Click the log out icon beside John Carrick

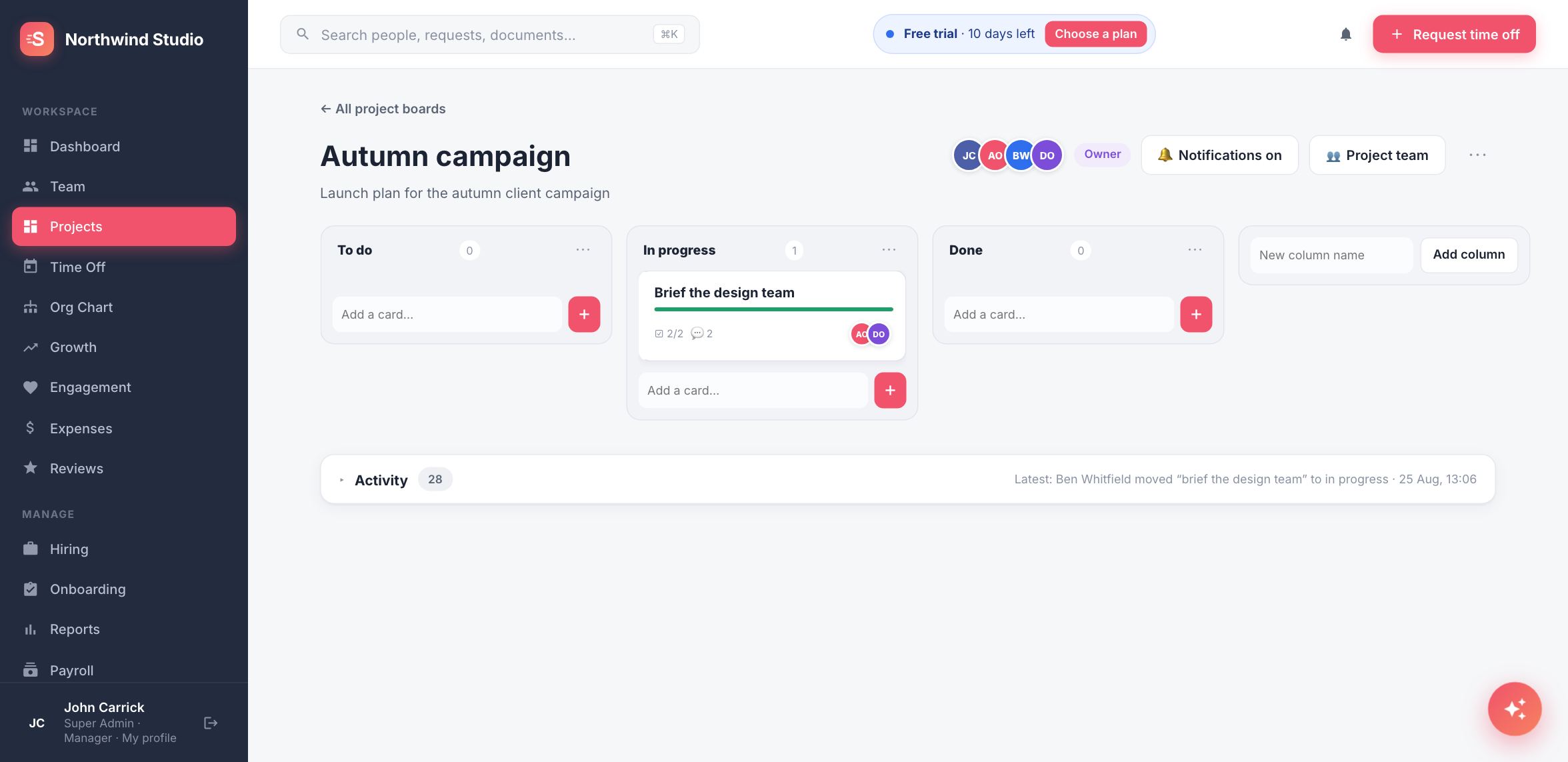(x=211, y=723)
